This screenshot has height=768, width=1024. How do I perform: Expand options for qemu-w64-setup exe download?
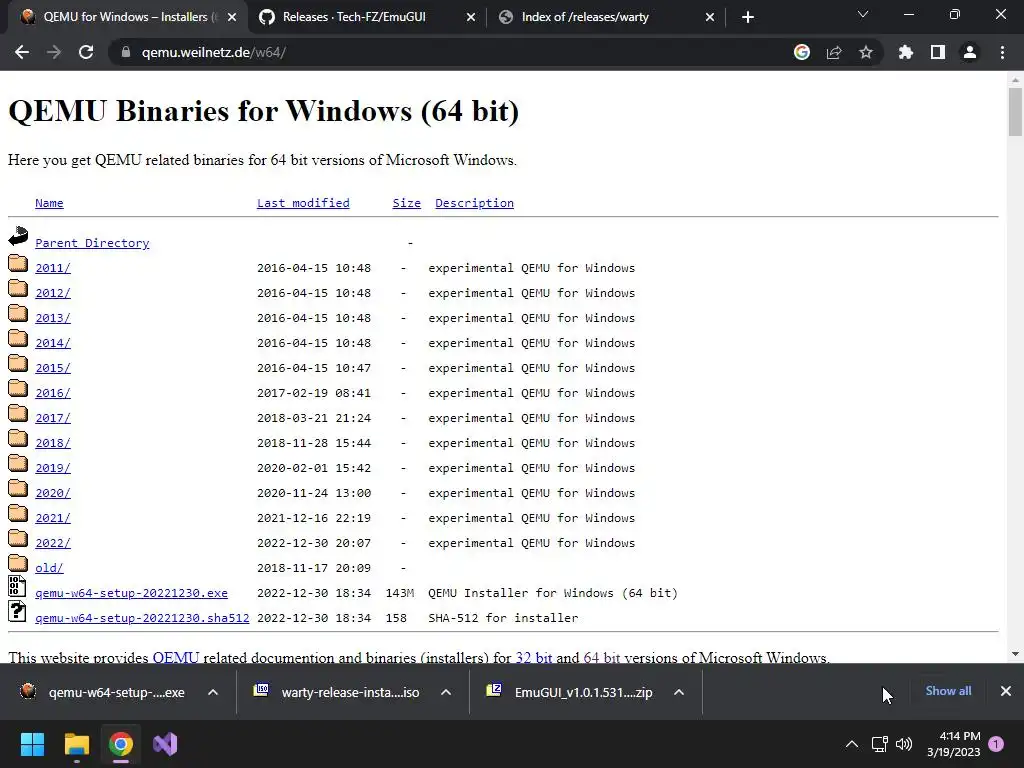click(x=213, y=692)
